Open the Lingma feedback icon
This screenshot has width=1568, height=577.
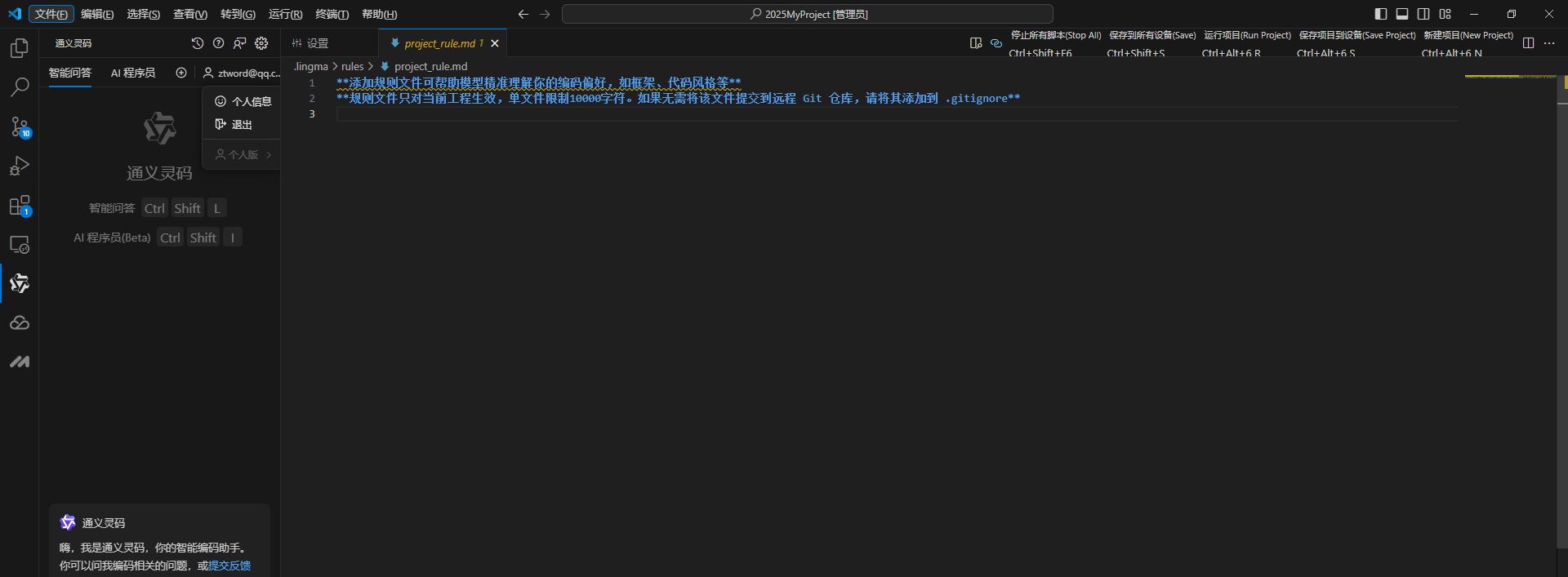[239, 43]
